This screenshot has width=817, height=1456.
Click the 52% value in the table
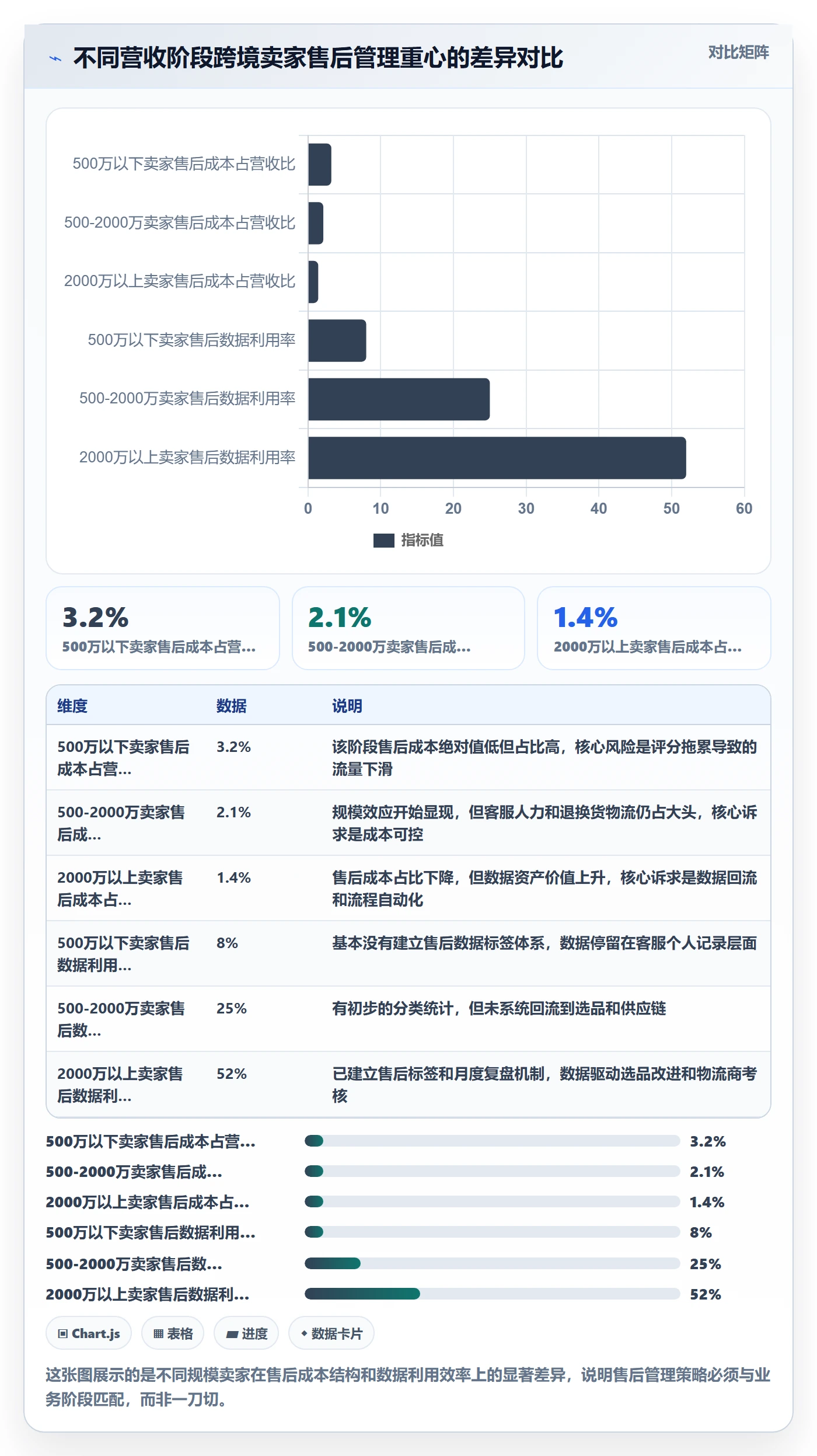point(232,1074)
